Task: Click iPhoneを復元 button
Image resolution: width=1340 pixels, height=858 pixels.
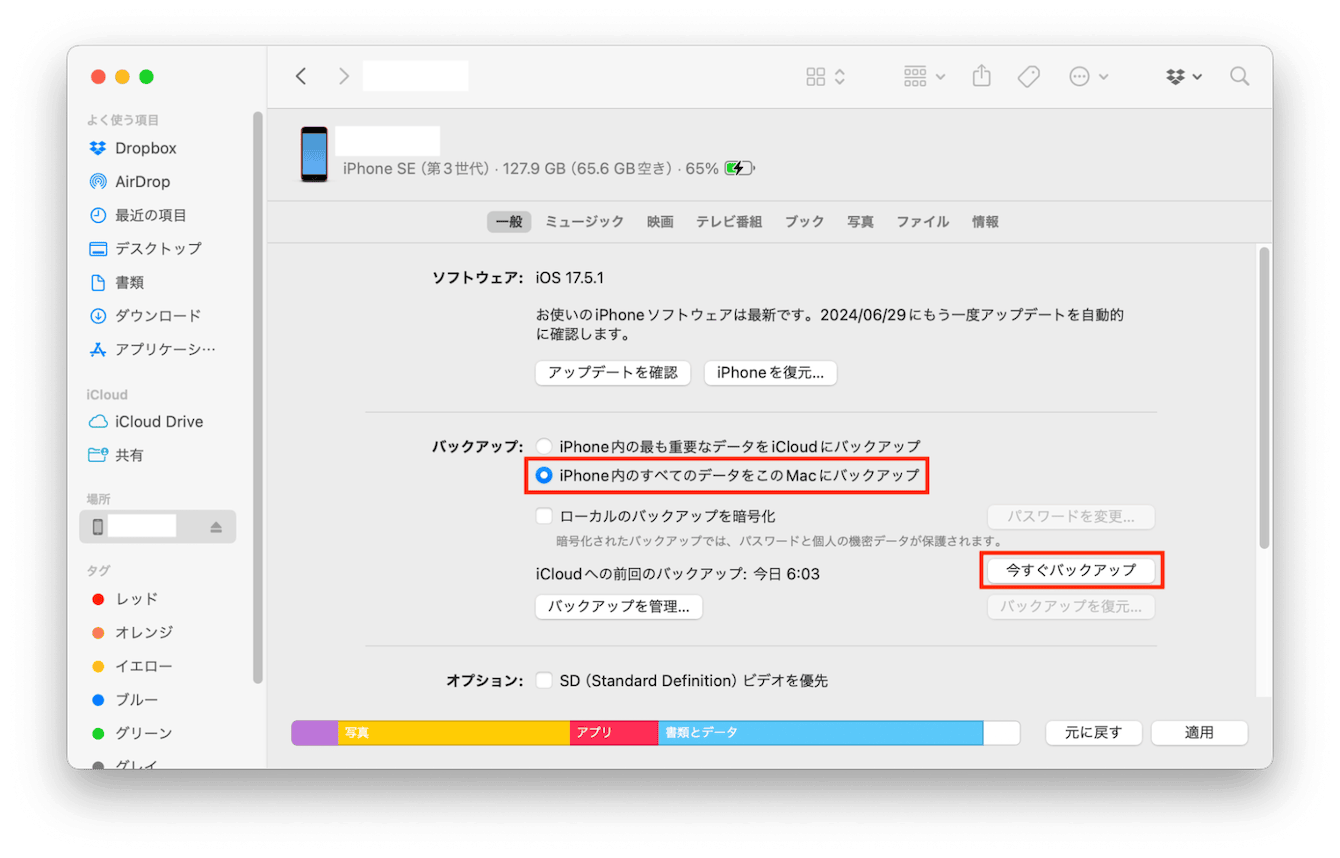Action: (x=770, y=373)
